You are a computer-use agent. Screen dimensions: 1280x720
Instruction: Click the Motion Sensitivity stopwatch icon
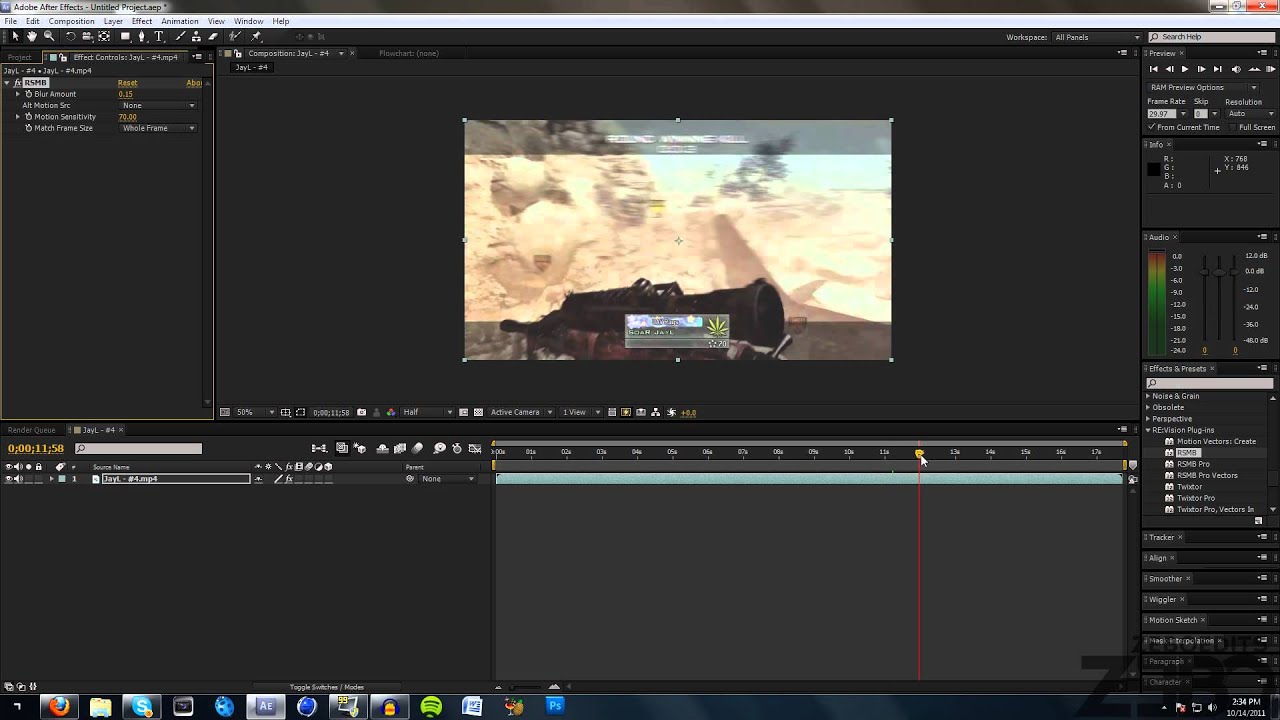click(x=29, y=117)
